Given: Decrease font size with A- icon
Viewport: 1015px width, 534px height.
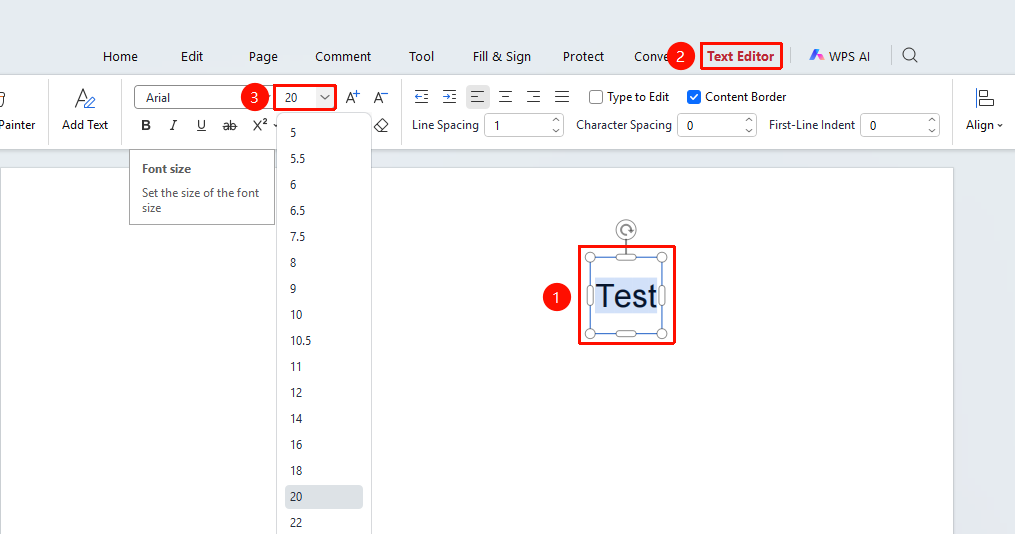Looking at the screenshot, I should (x=381, y=98).
